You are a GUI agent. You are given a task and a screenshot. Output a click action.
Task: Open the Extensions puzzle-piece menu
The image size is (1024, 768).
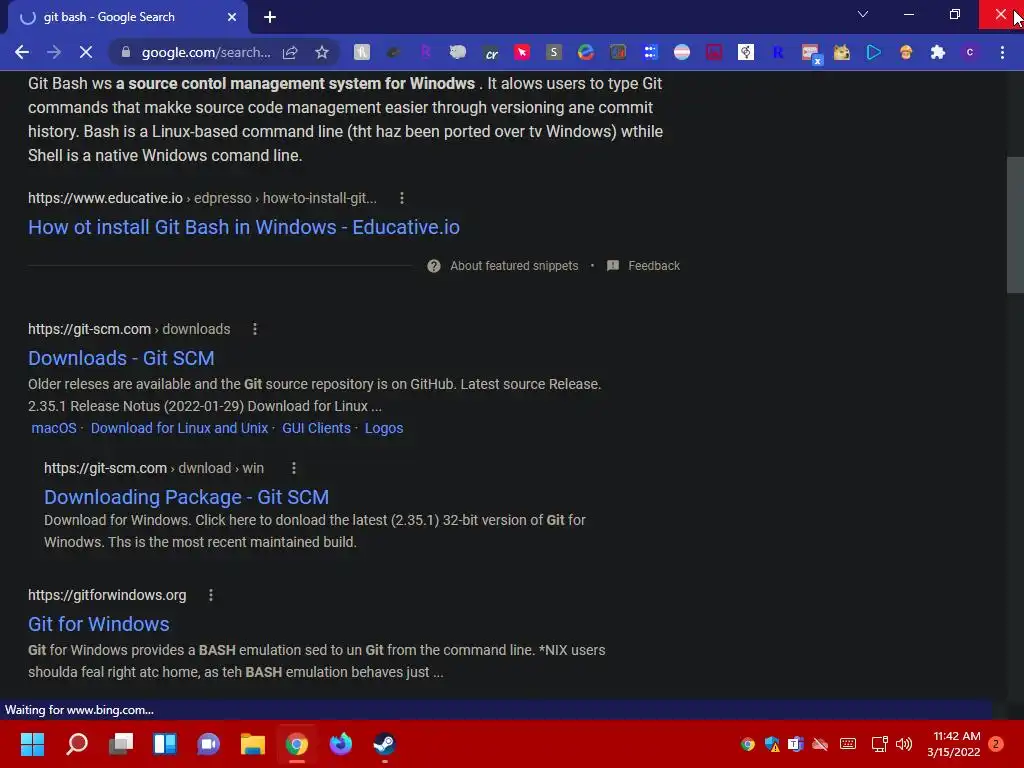click(x=938, y=52)
